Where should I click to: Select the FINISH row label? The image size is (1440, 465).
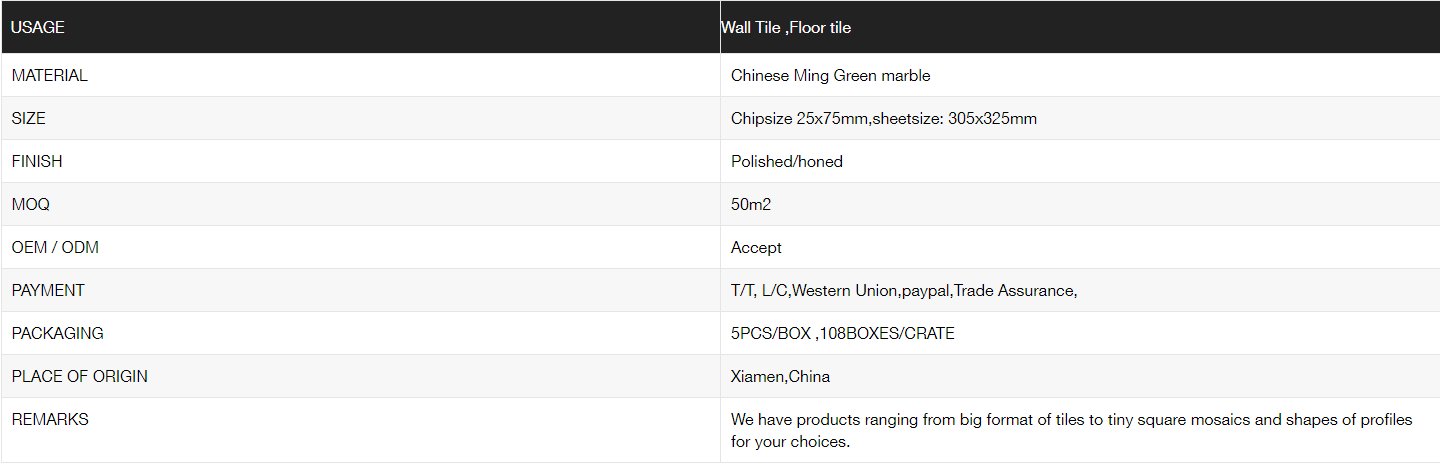pyautogui.click(x=37, y=161)
